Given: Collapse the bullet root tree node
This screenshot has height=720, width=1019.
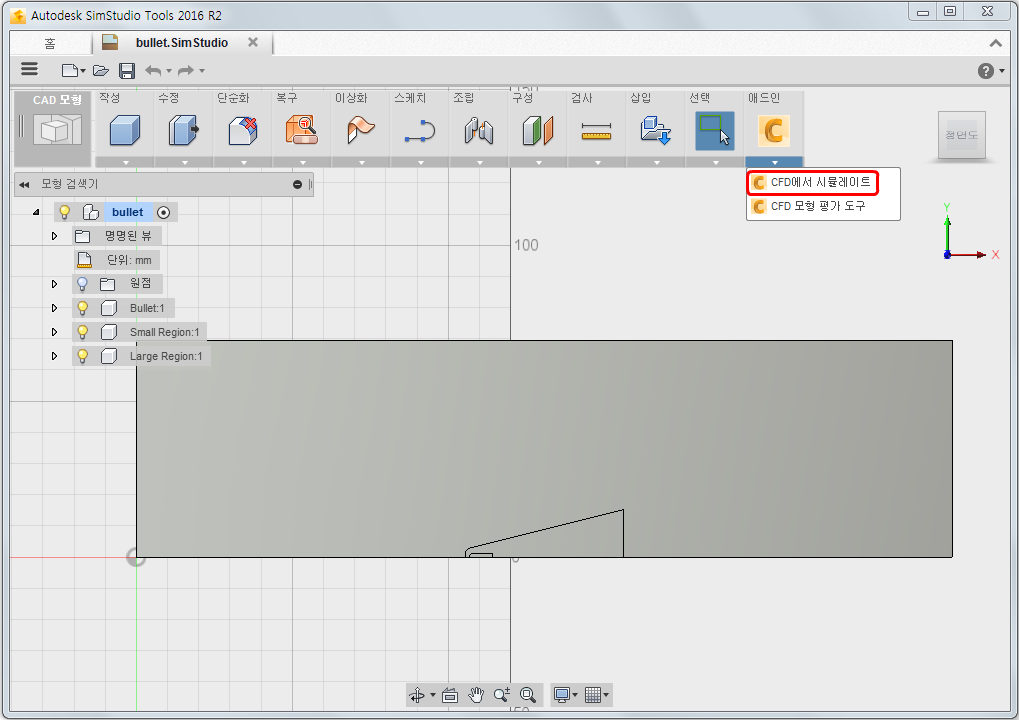Looking at the screenshot, I should (36, 212).
